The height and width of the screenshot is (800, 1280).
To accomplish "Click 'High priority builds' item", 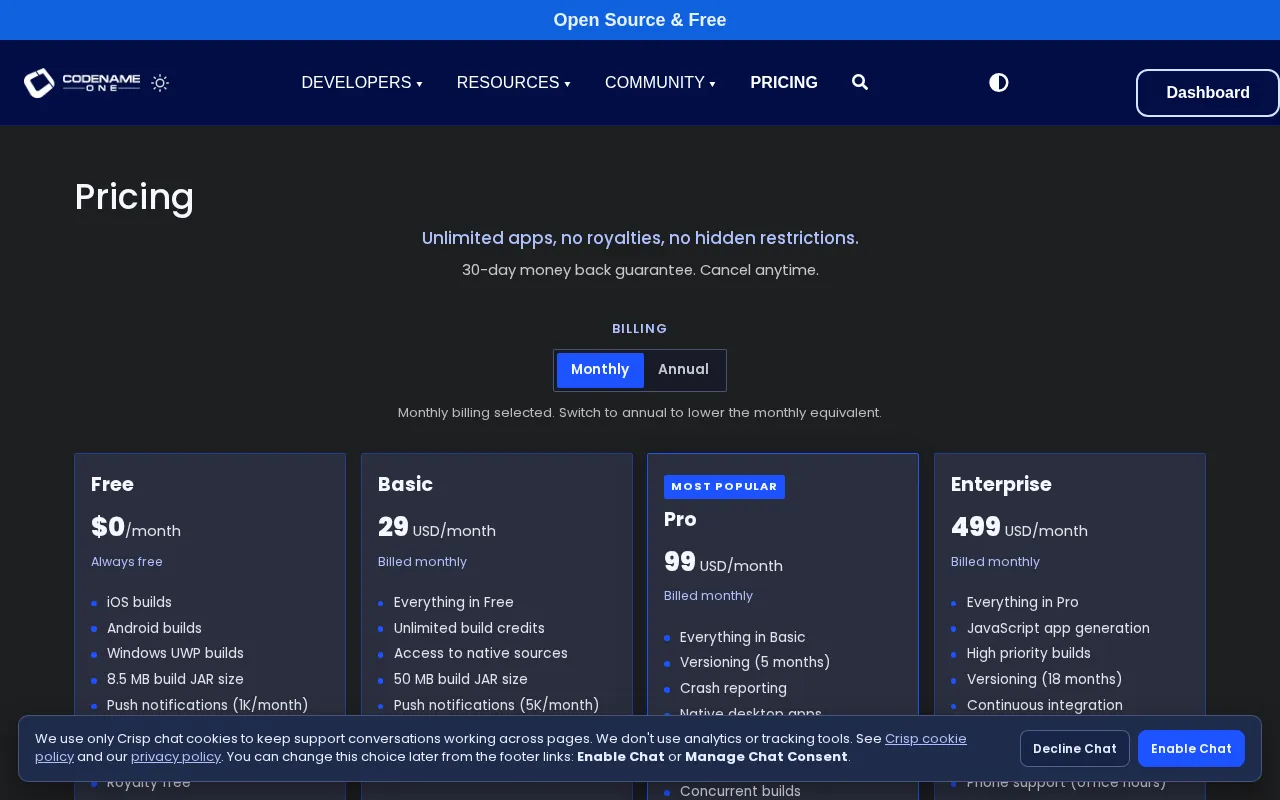I will pos(1029,653).
